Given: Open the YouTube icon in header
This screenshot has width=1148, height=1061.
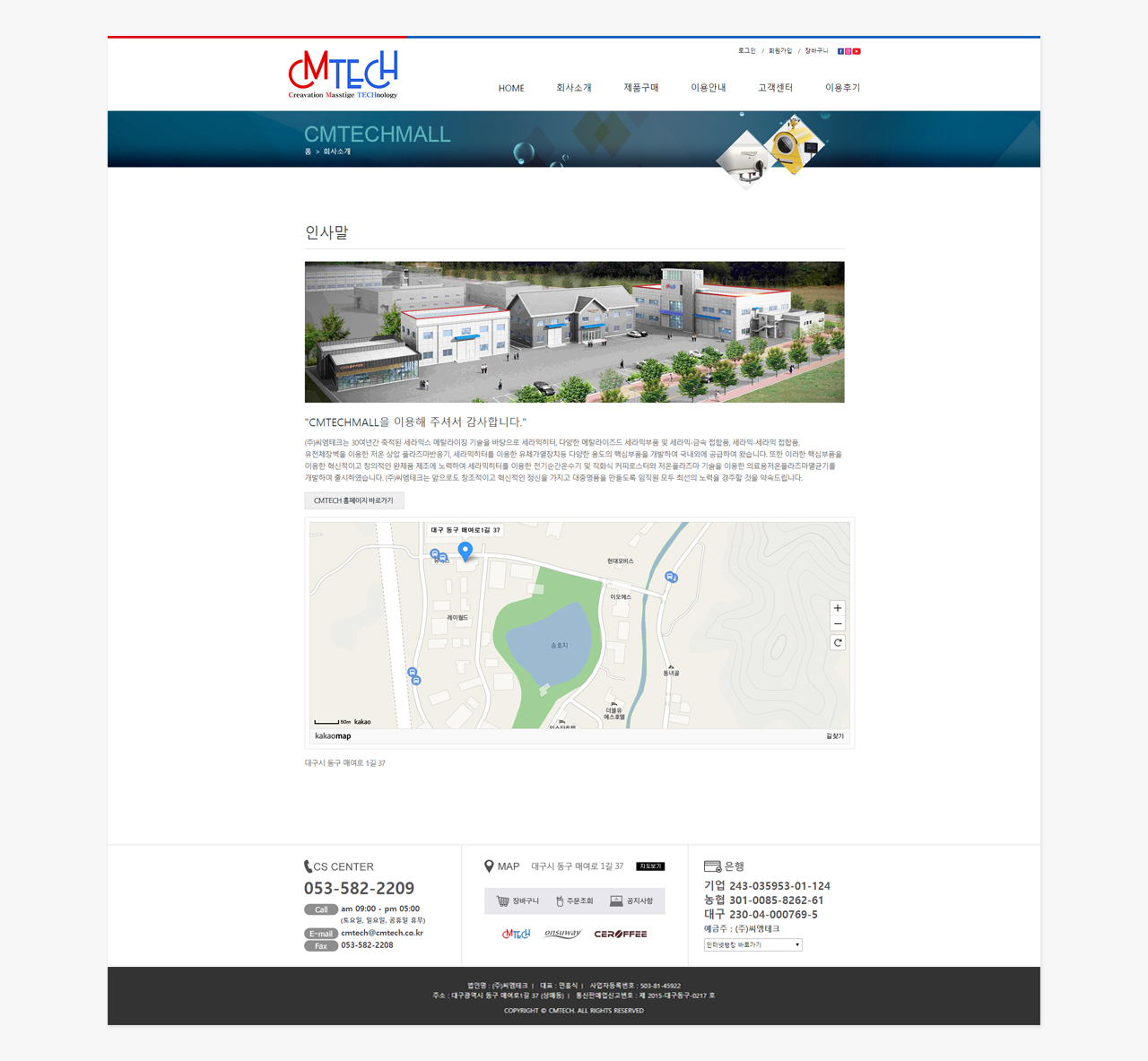Looking at the screenshot, I should tap(857, 51).
